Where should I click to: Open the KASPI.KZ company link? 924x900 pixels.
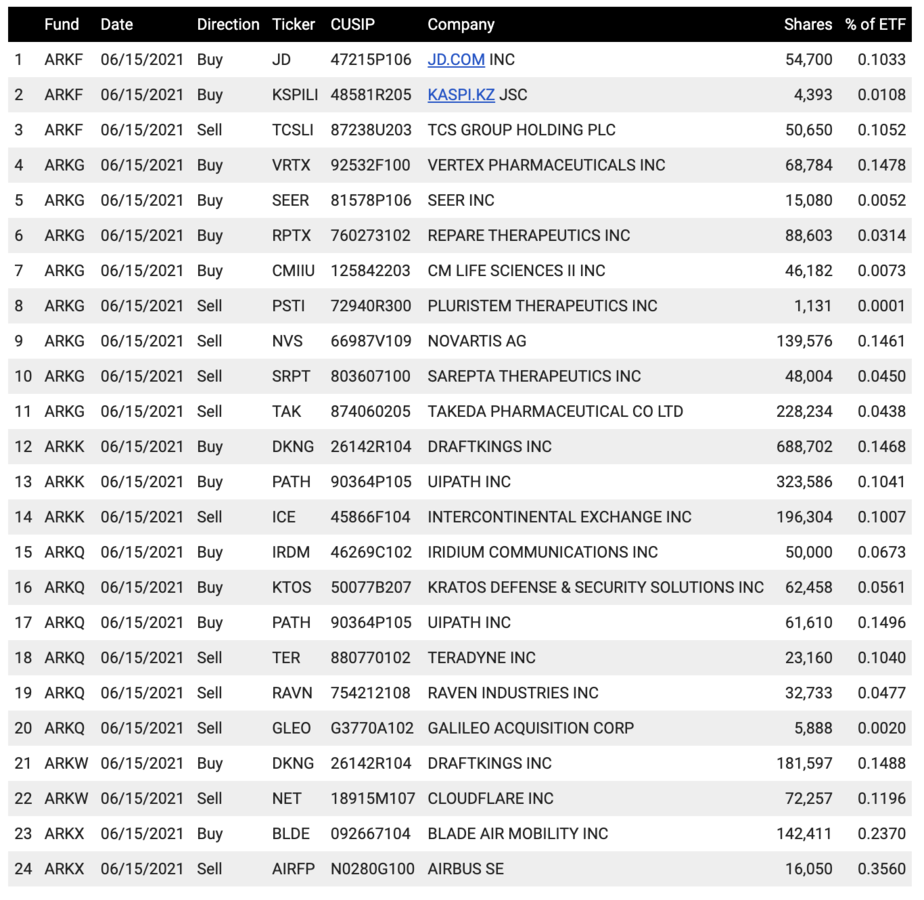click(461, 95)
